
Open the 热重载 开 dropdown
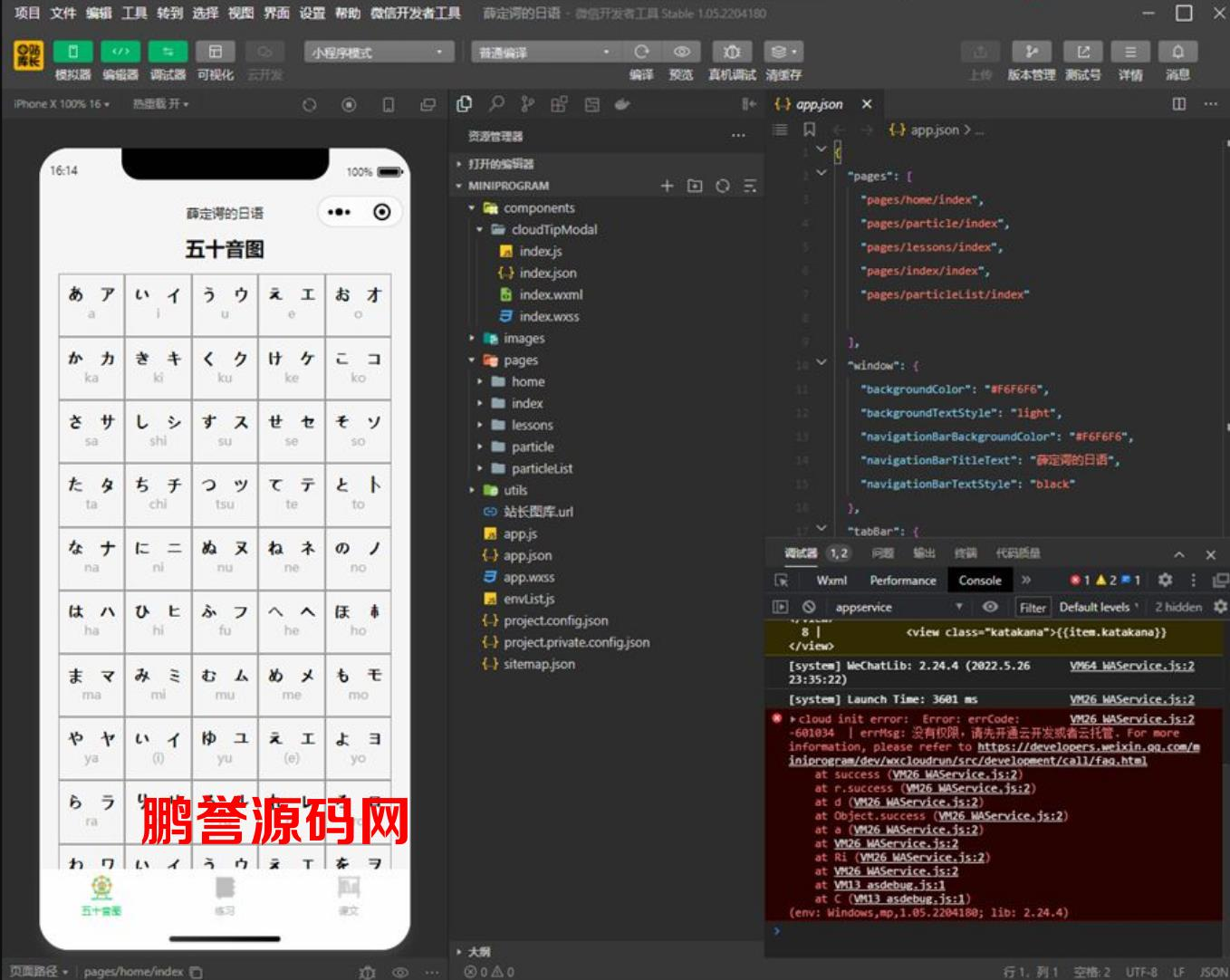point(160,104)
